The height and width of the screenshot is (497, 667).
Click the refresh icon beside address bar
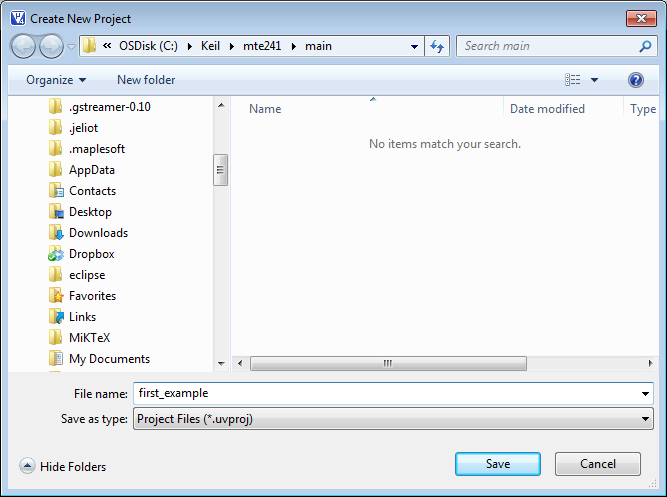pos(437,46)
